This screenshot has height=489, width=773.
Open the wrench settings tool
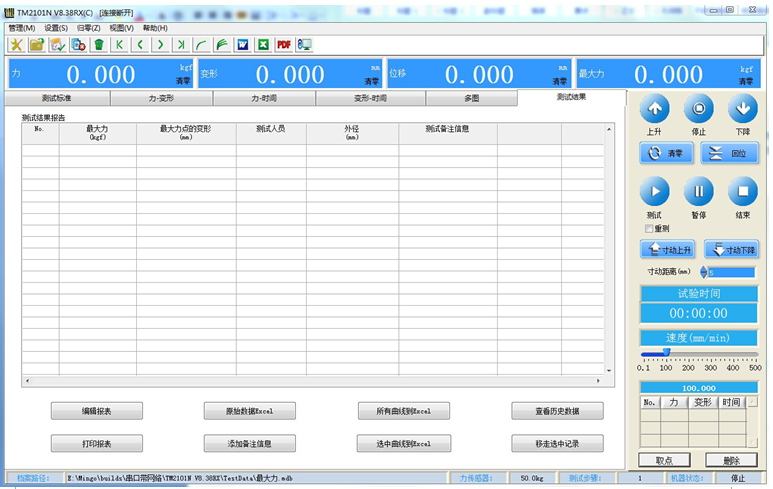(x=17, y=45)
